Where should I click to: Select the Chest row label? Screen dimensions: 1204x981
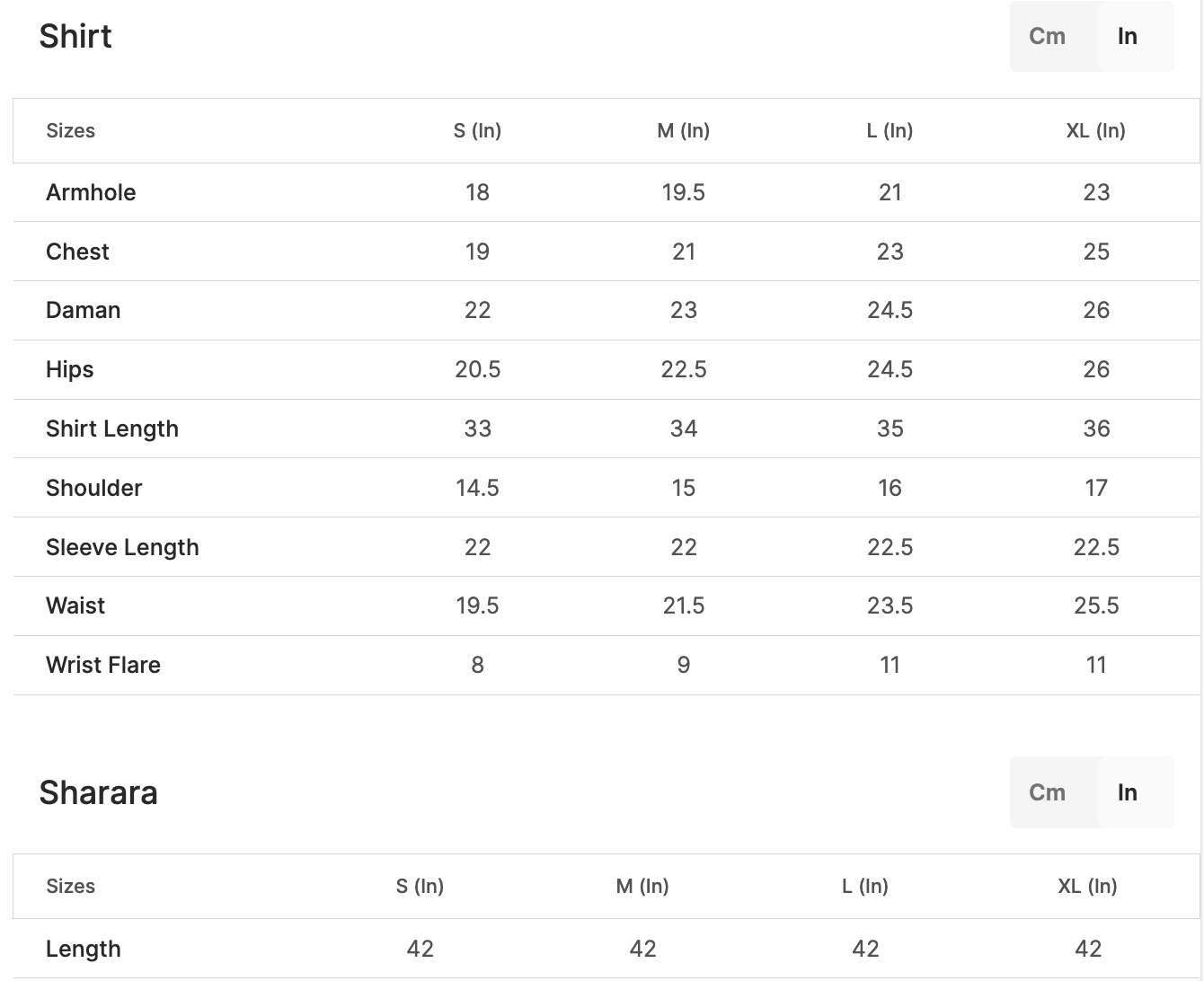[77, 252]
